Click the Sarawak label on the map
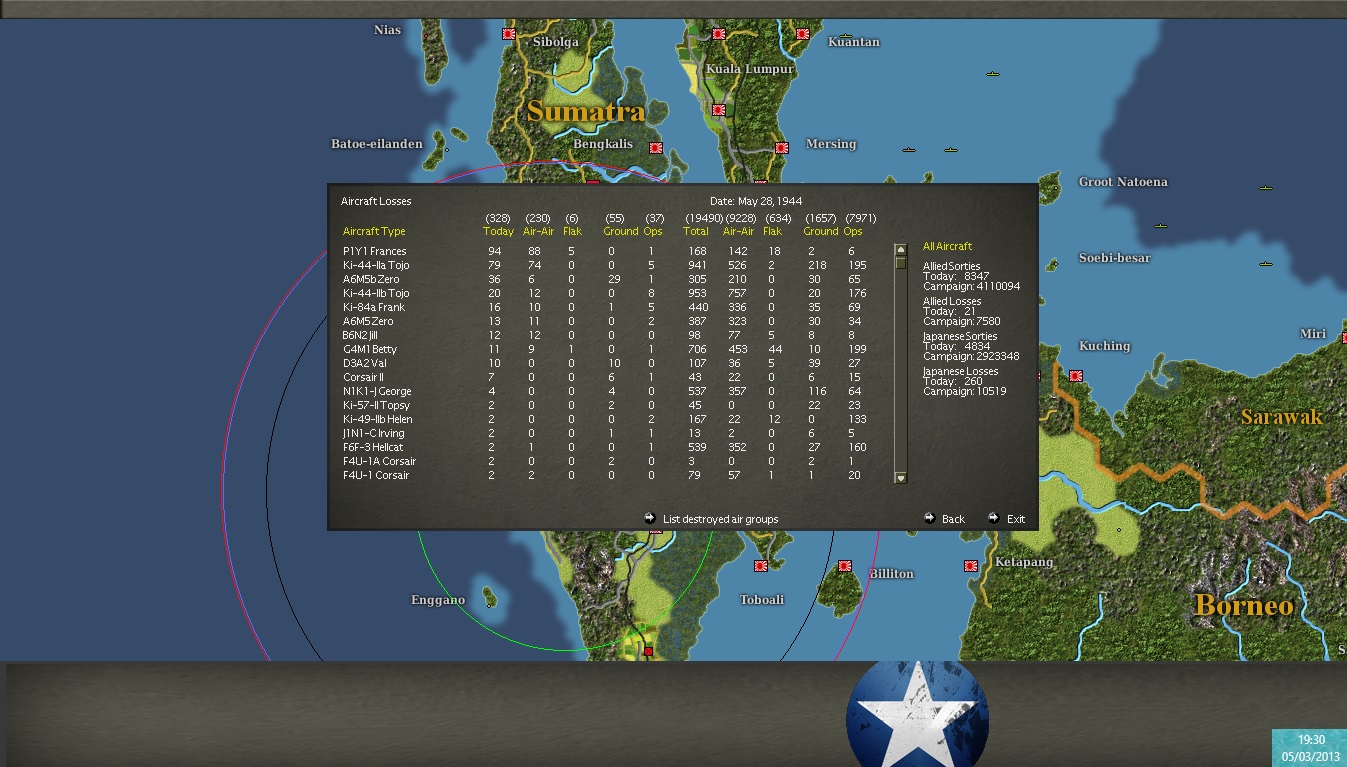The height and width of the screenshot is (767, 1347). coord(1282,417)
